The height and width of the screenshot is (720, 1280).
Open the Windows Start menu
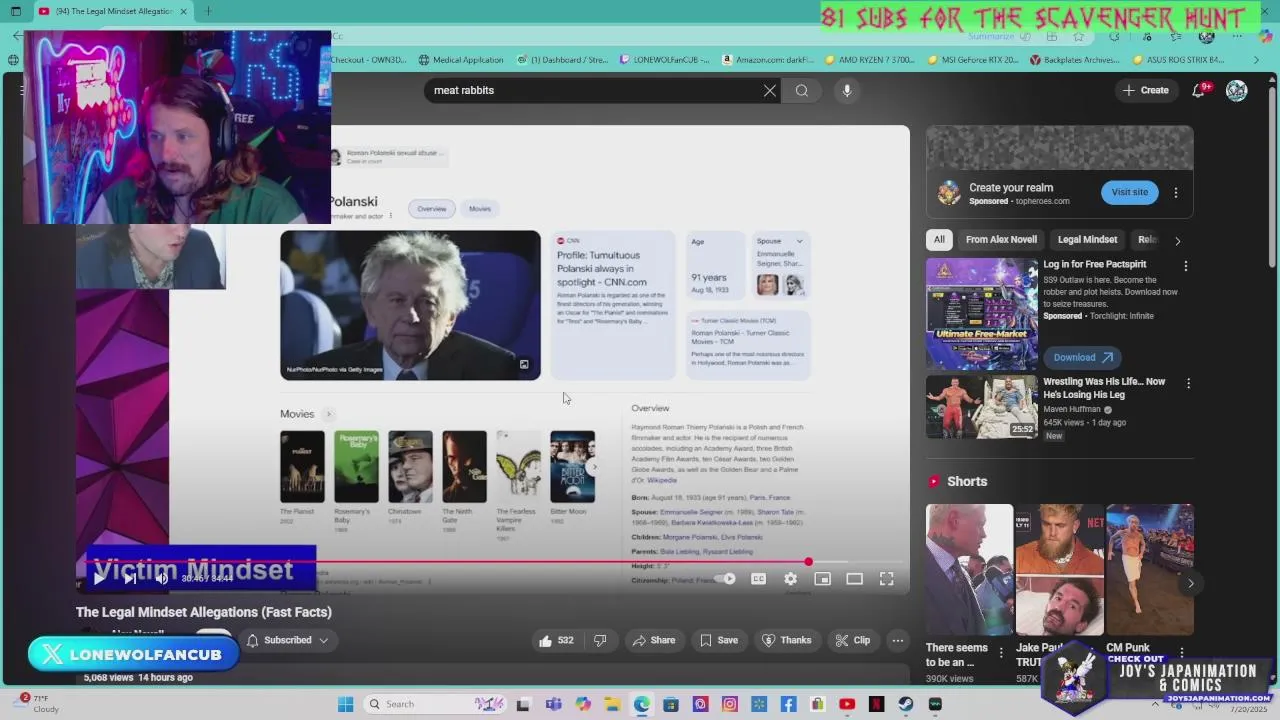[x=346, y=704]
